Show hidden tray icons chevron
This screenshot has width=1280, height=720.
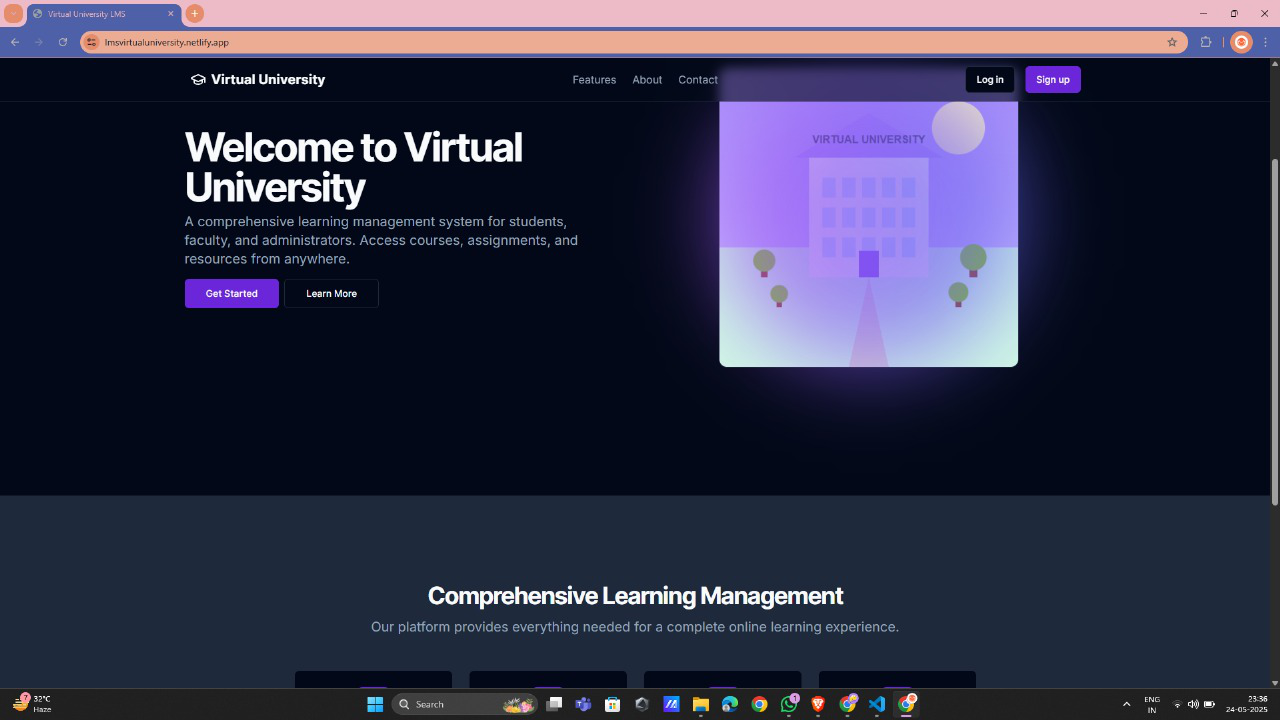click(x=1126, y=705)
